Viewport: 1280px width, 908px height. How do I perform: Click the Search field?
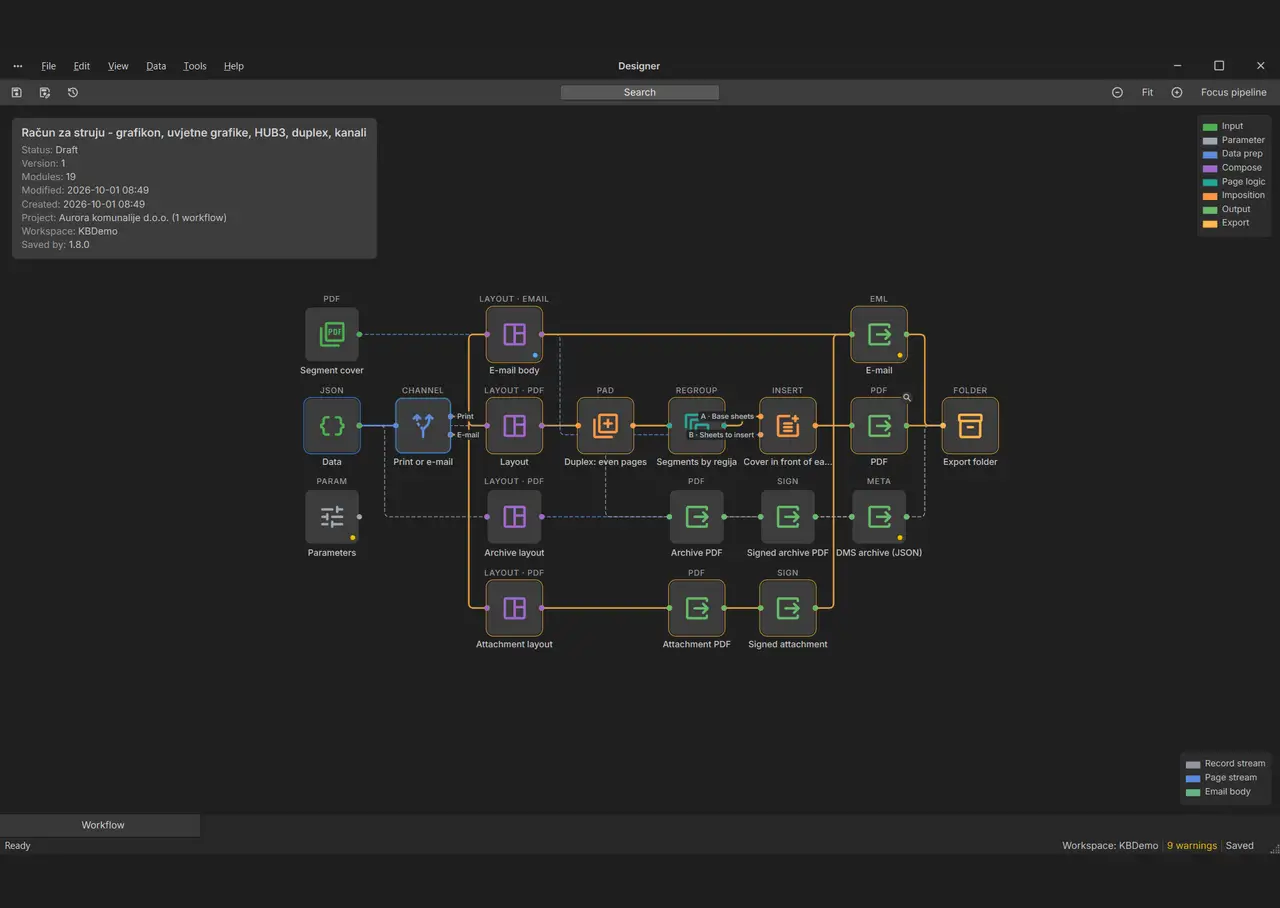click(x=640, y=92)
